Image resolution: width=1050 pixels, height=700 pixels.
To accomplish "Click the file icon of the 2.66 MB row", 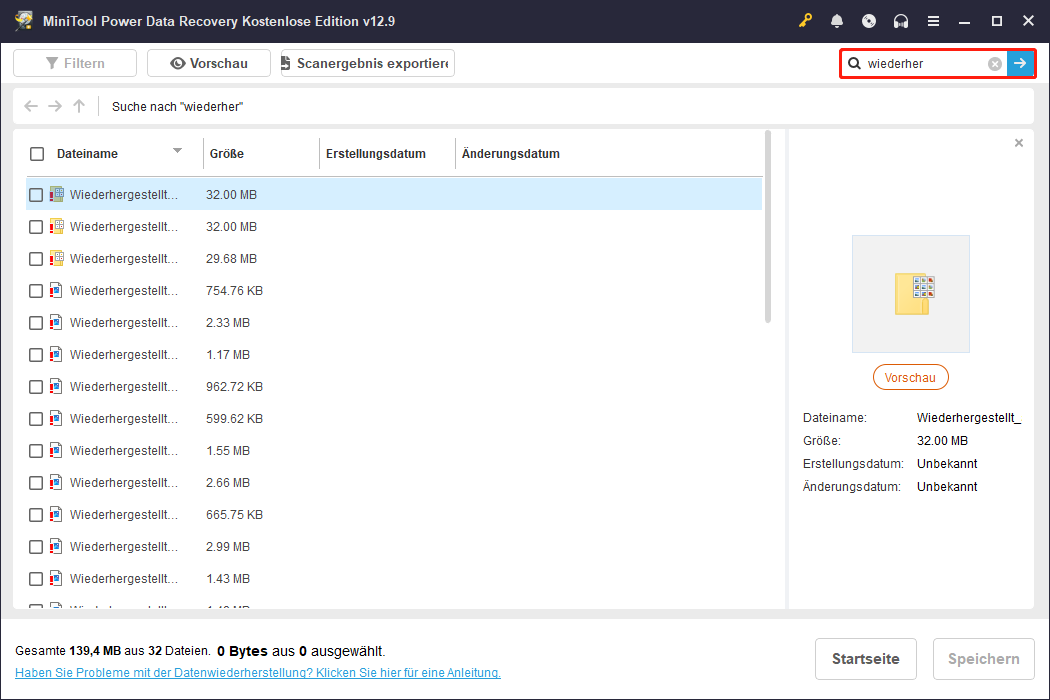I will [56, 482].
